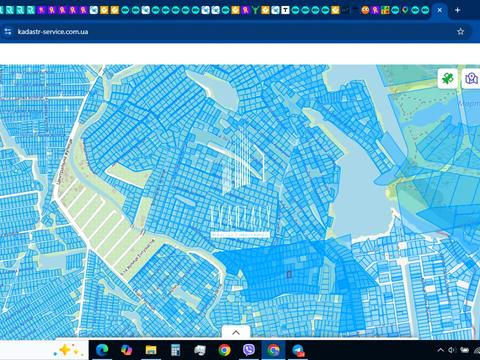Open Microsoft Edge from the taskbar
480x360 pixels.
102,350
